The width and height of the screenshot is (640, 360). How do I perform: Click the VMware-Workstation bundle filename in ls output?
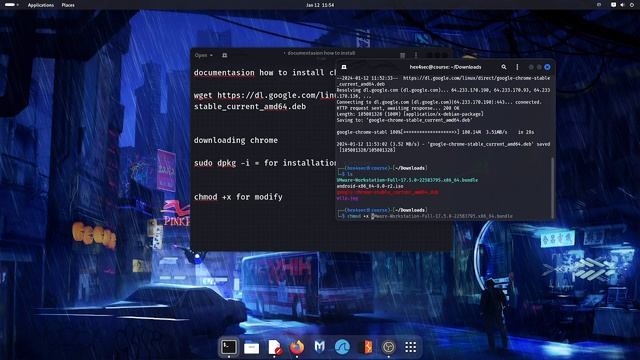tap(407, 180)
